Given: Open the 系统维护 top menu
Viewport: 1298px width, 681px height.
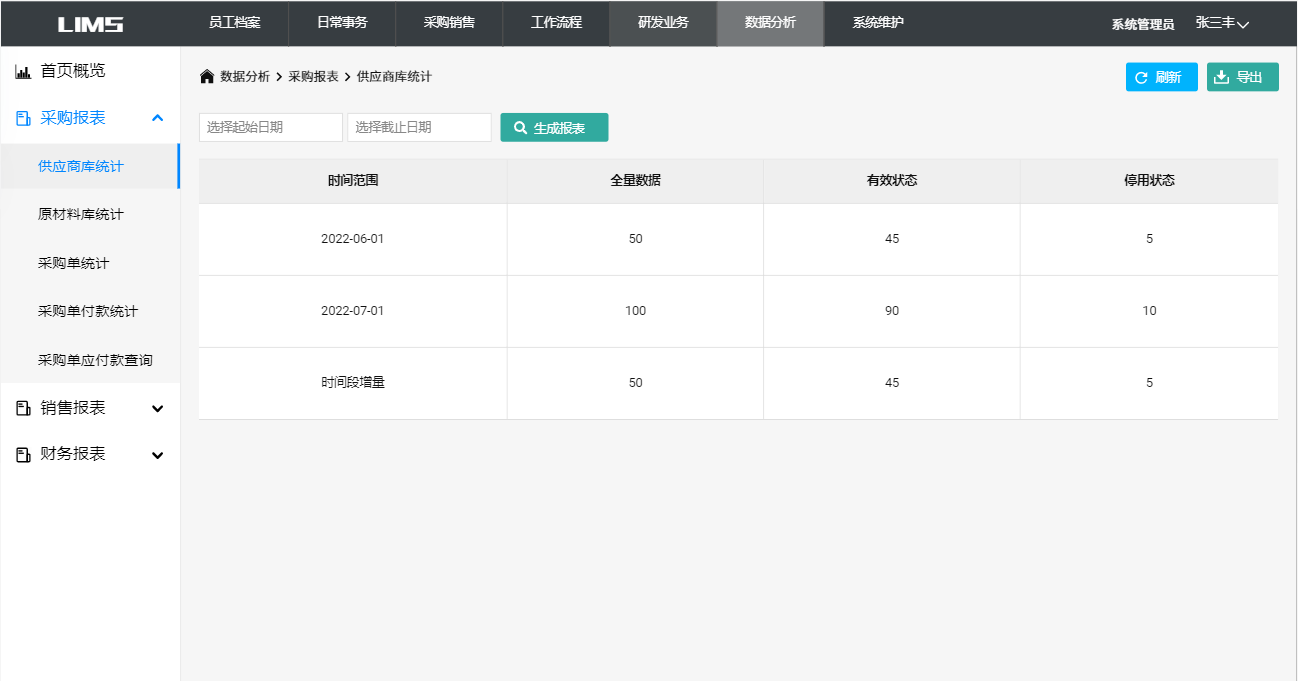Looking at the screenshot, I should 878,23.
